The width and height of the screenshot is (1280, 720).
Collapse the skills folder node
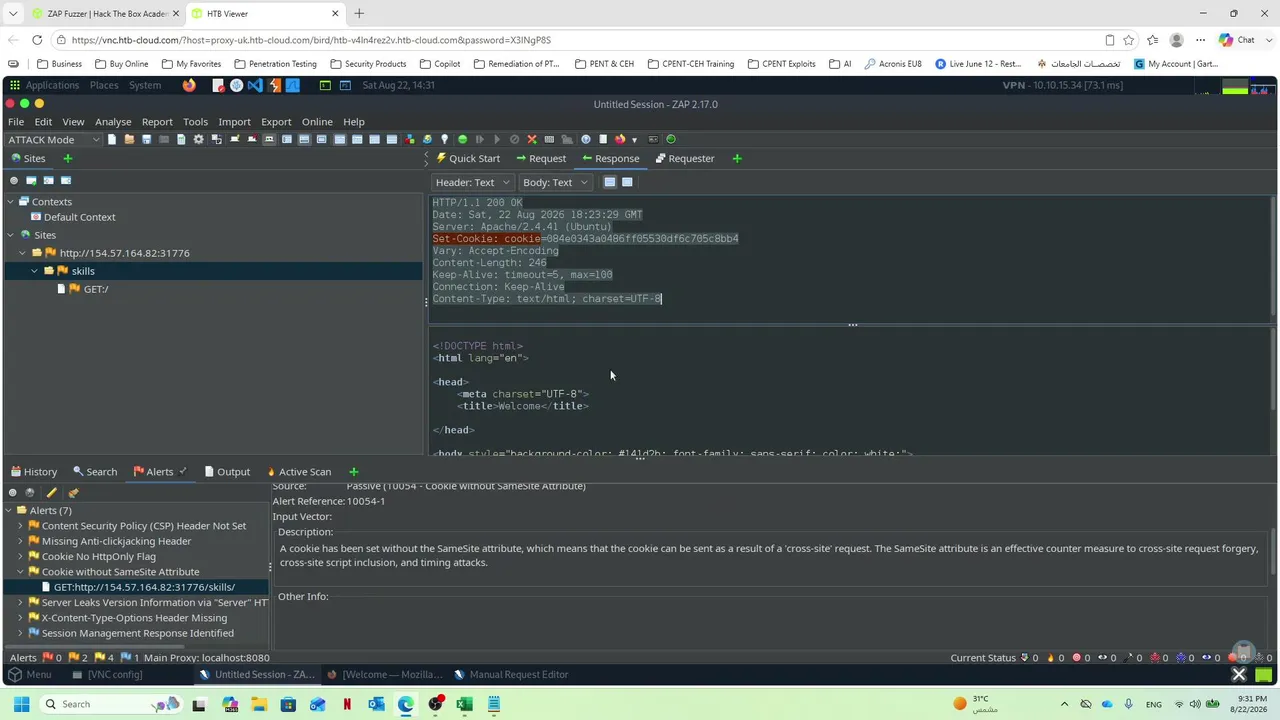pos(34,271)
